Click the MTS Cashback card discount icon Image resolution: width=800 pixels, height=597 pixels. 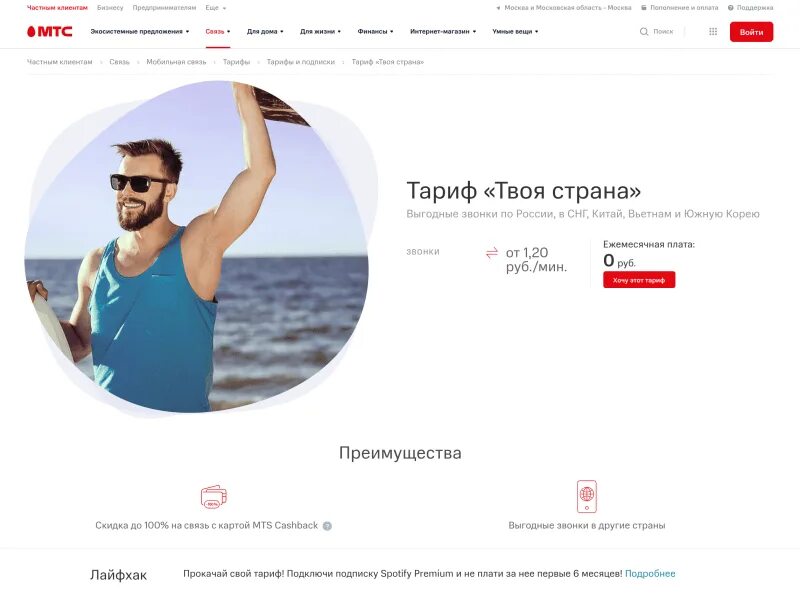coord(214,497)
